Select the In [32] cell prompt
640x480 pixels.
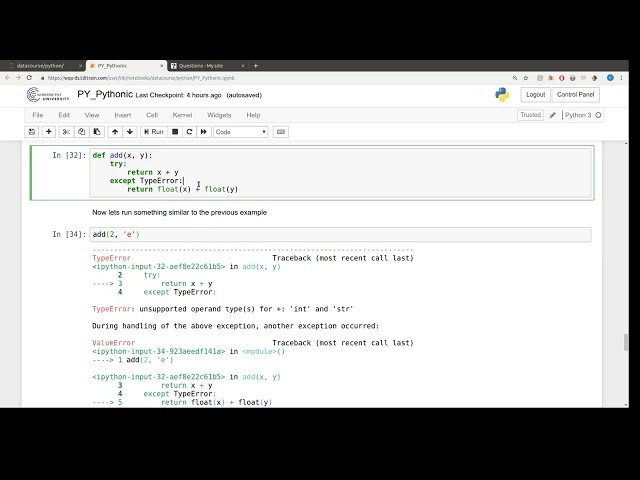pyautogui.click(x=69, y=155)
